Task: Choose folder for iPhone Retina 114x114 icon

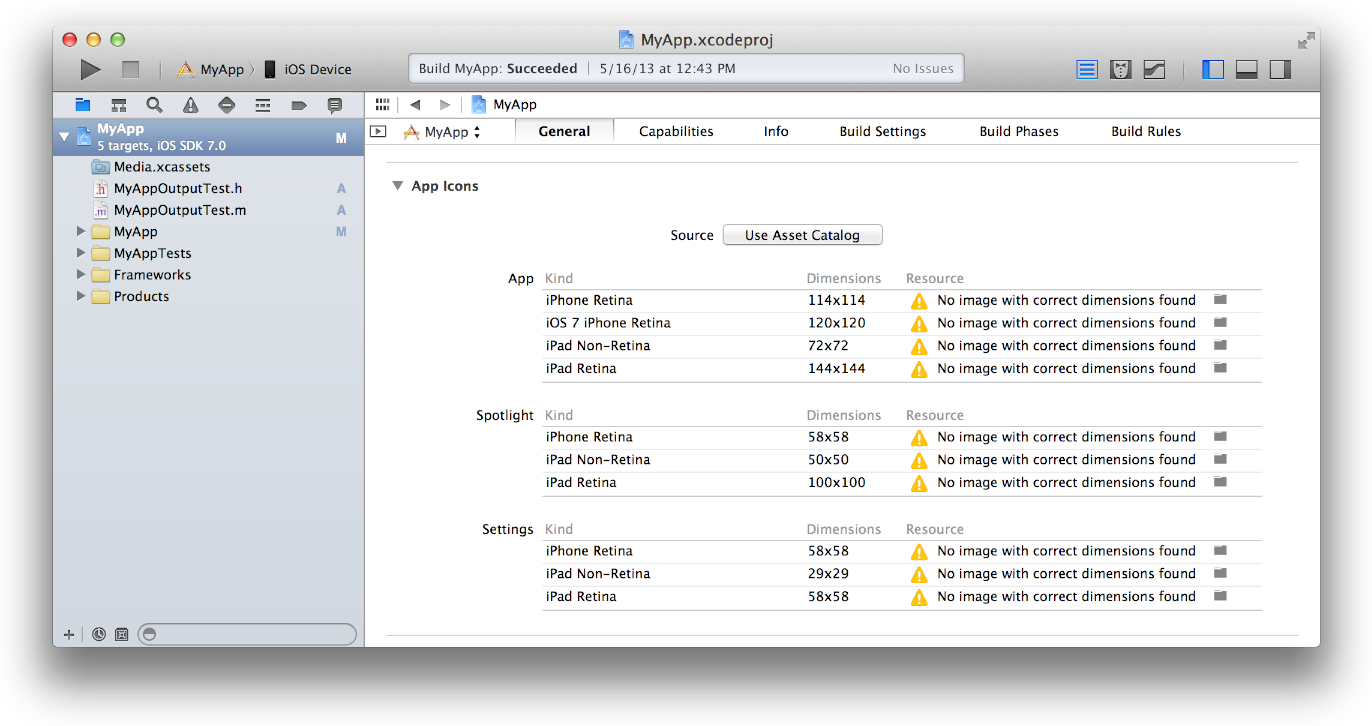Action: click(1220, 300)
